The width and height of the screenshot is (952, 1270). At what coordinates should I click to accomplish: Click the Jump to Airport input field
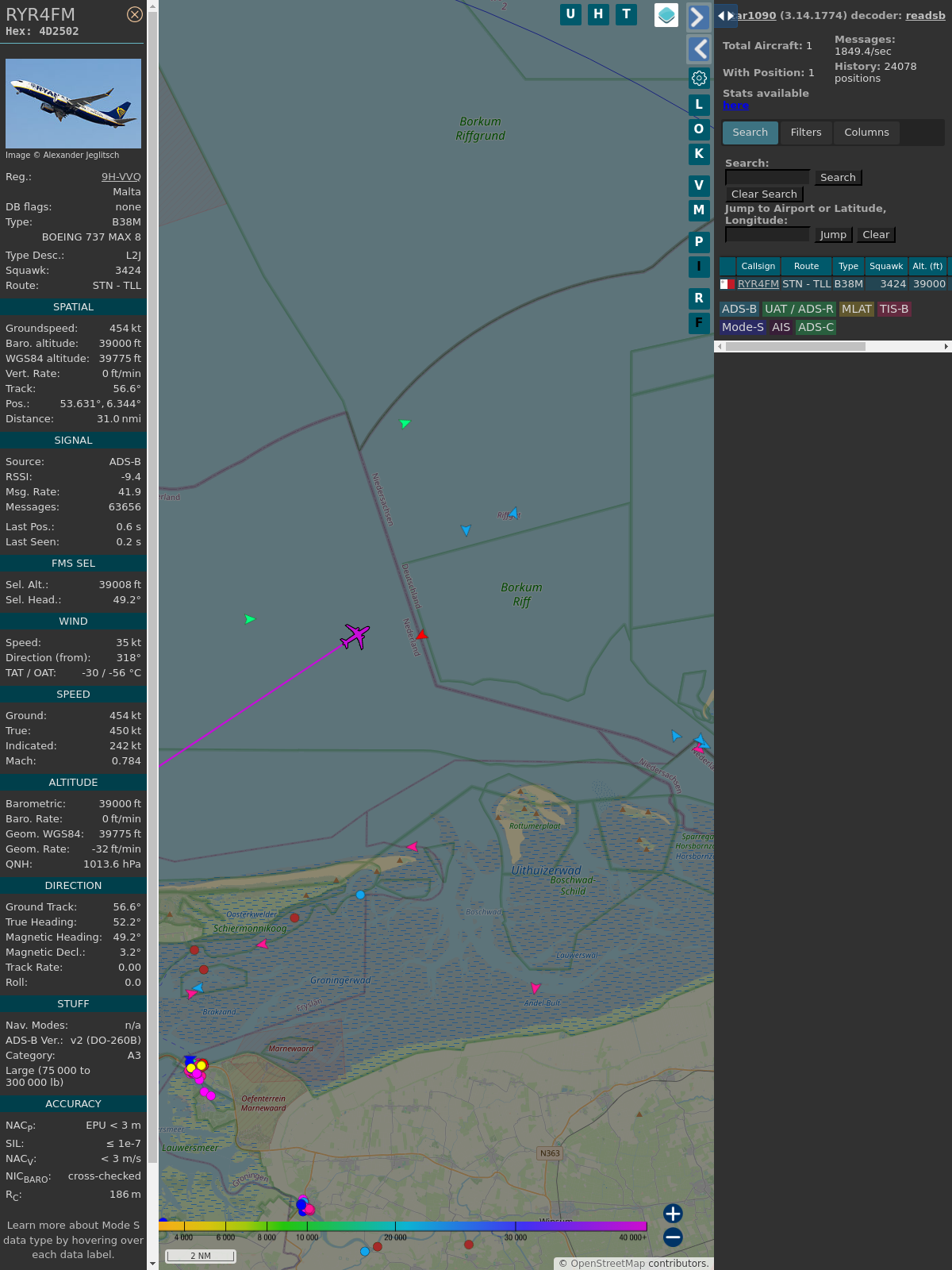pos(767,235)
